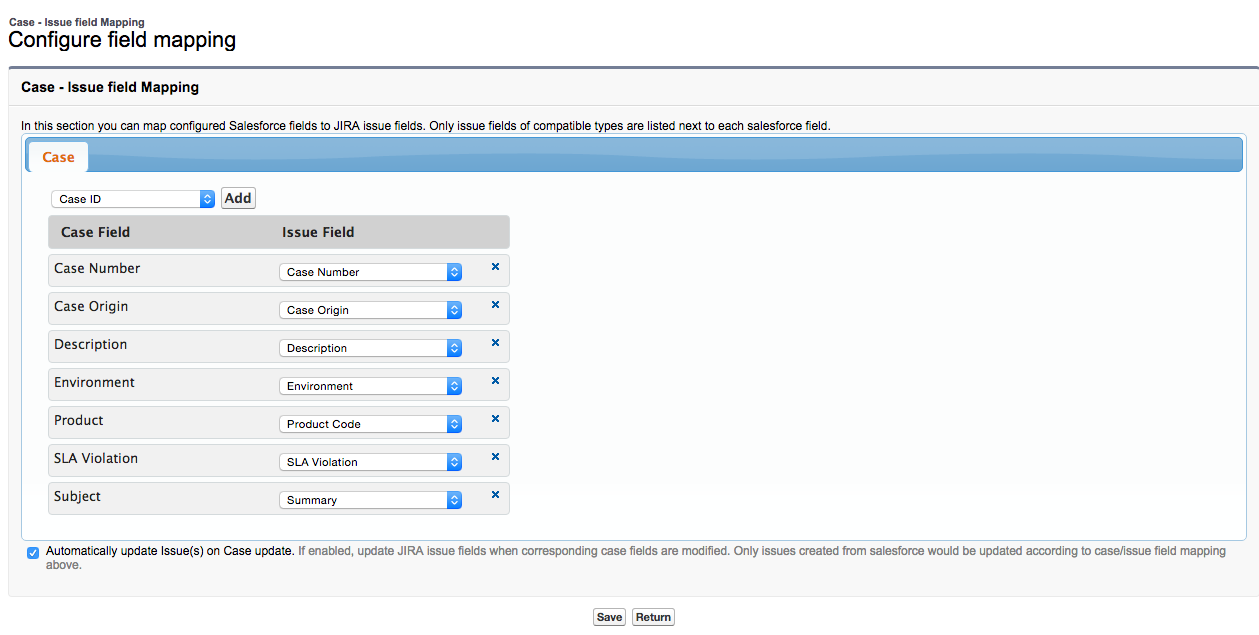Open the Summary dropdown for Subject
1259x635 pixels.
coord(370,500)
